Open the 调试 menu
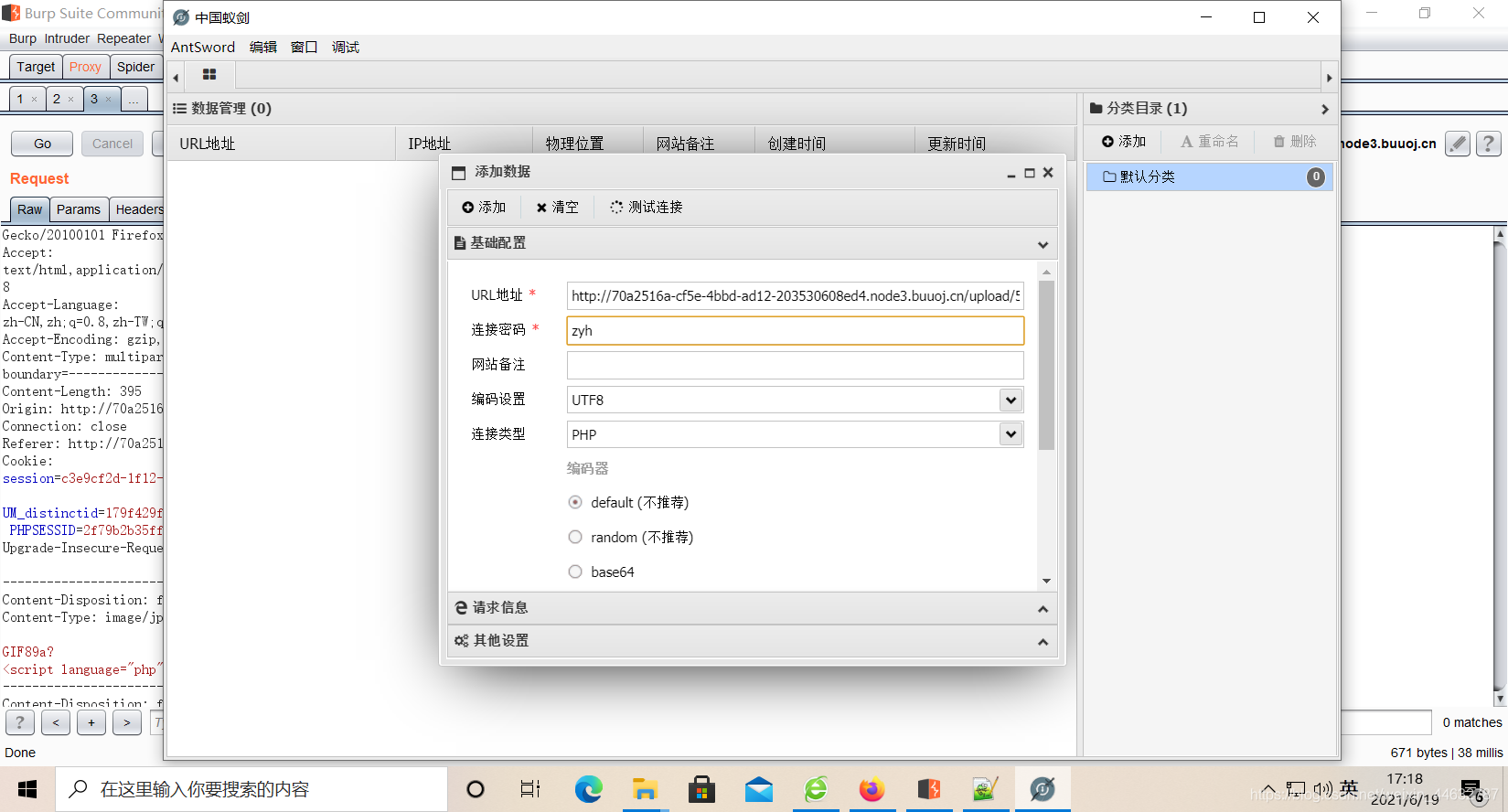Image resolution: width=1508 pixels, height=812 pixels. (x=346, y=48)
